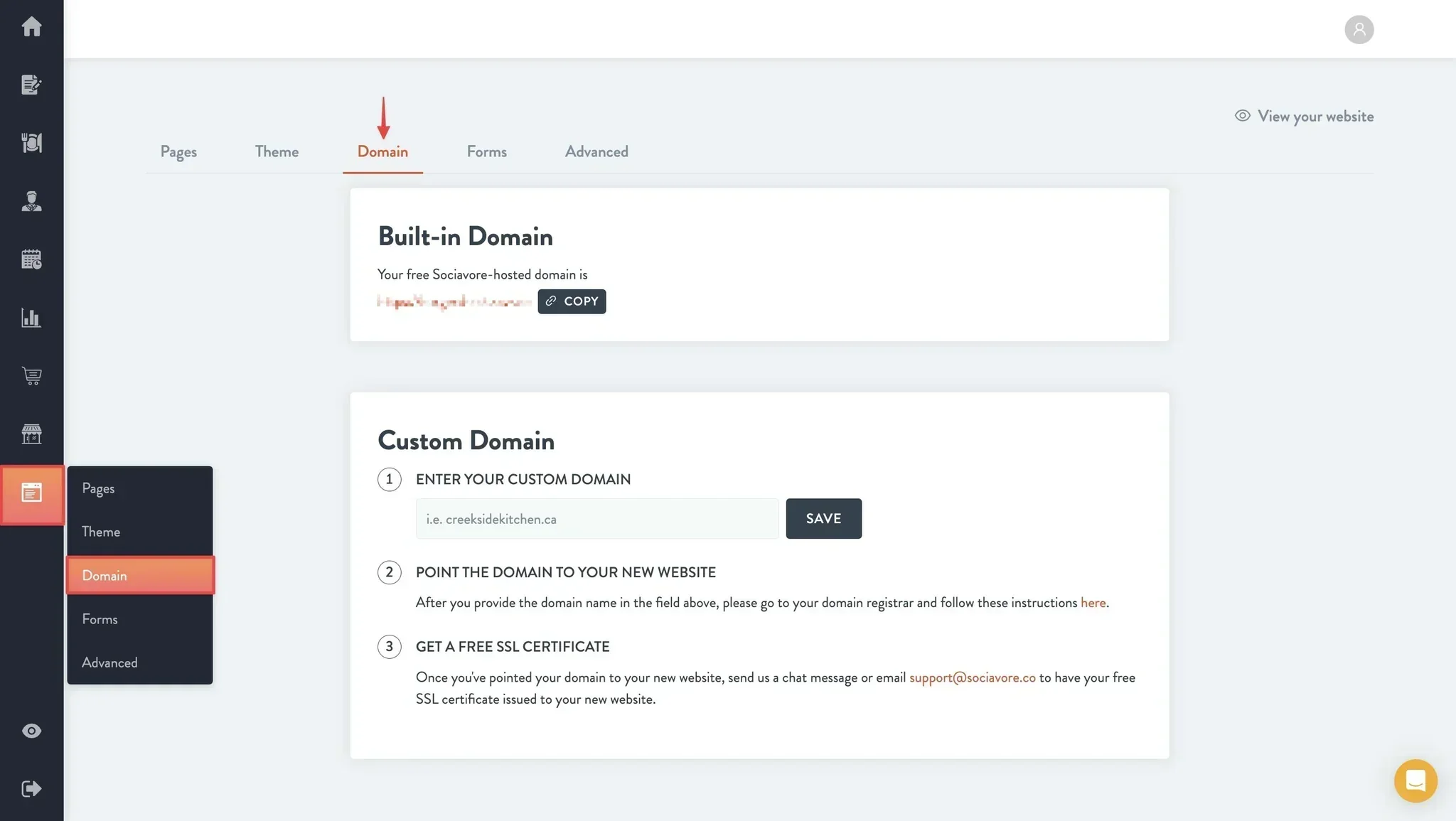This screenshot has width=1456, height=821.
Task: Switch to the Advanced tab
Action: (x=596, y=151)
